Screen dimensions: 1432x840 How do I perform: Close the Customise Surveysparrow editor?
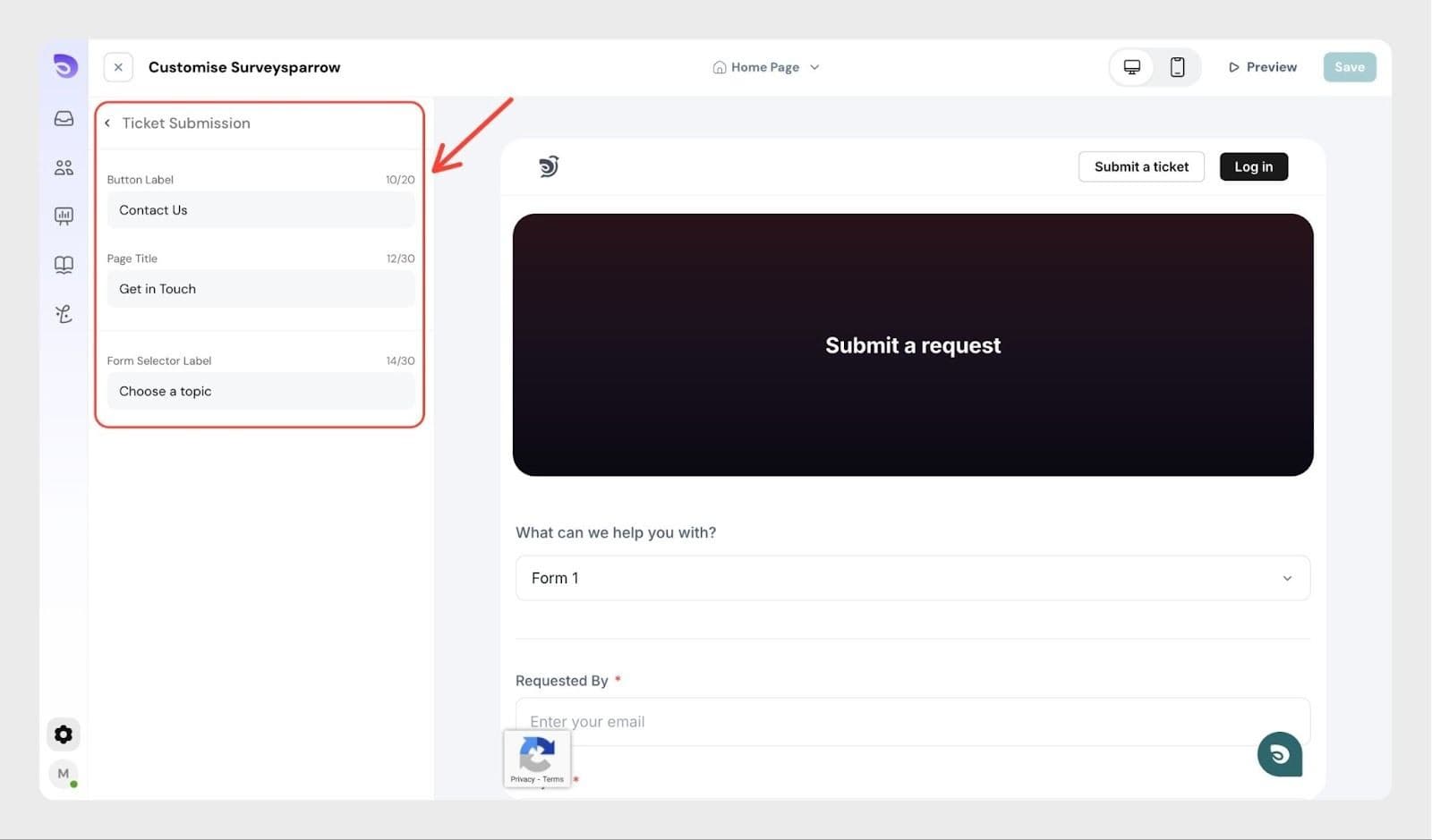click(118, 67)
